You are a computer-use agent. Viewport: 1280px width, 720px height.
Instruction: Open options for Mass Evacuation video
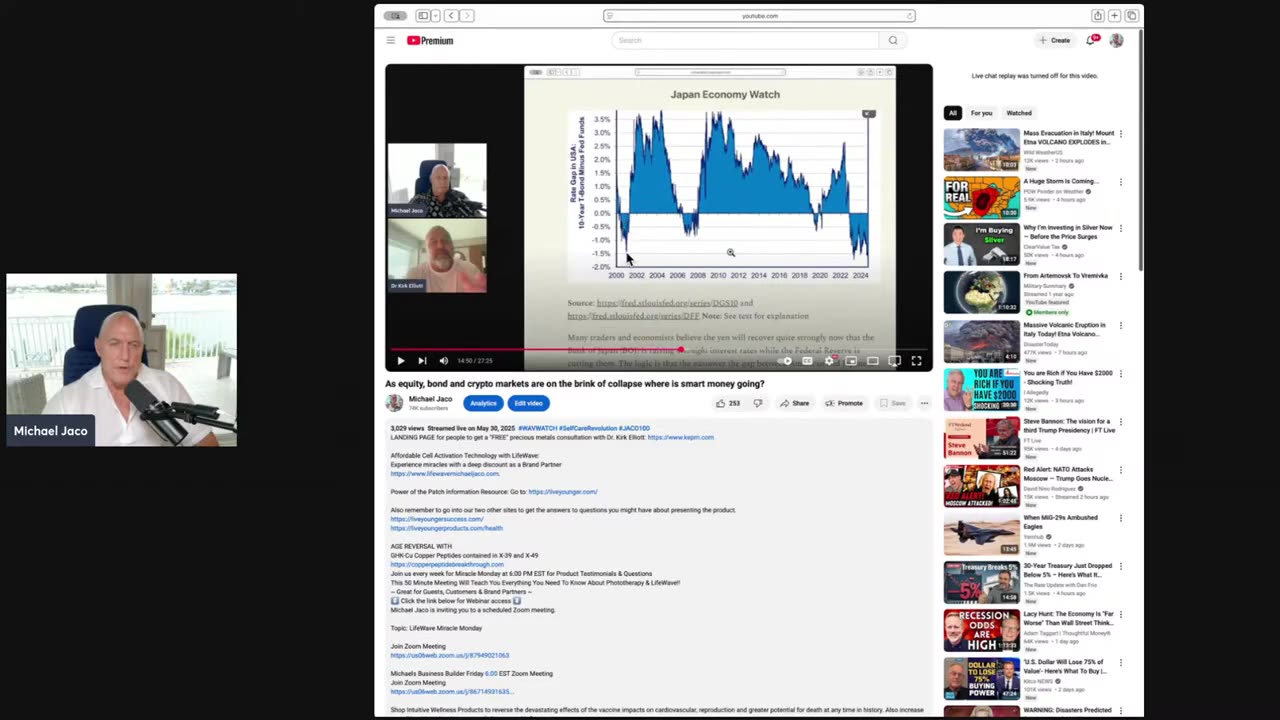(1120, 134)
